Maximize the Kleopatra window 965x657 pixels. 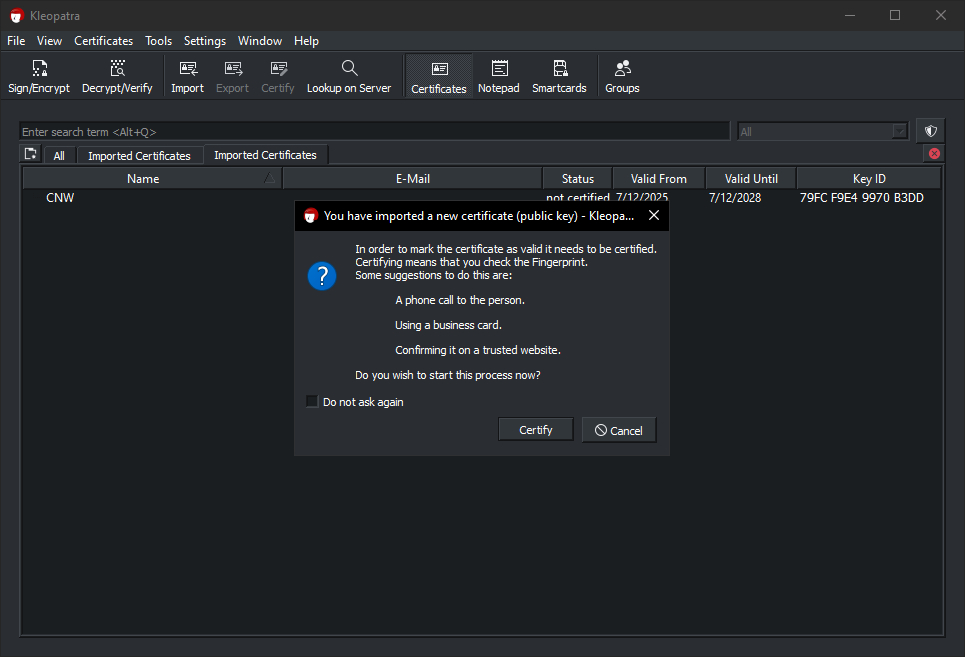tap(895, 15)
